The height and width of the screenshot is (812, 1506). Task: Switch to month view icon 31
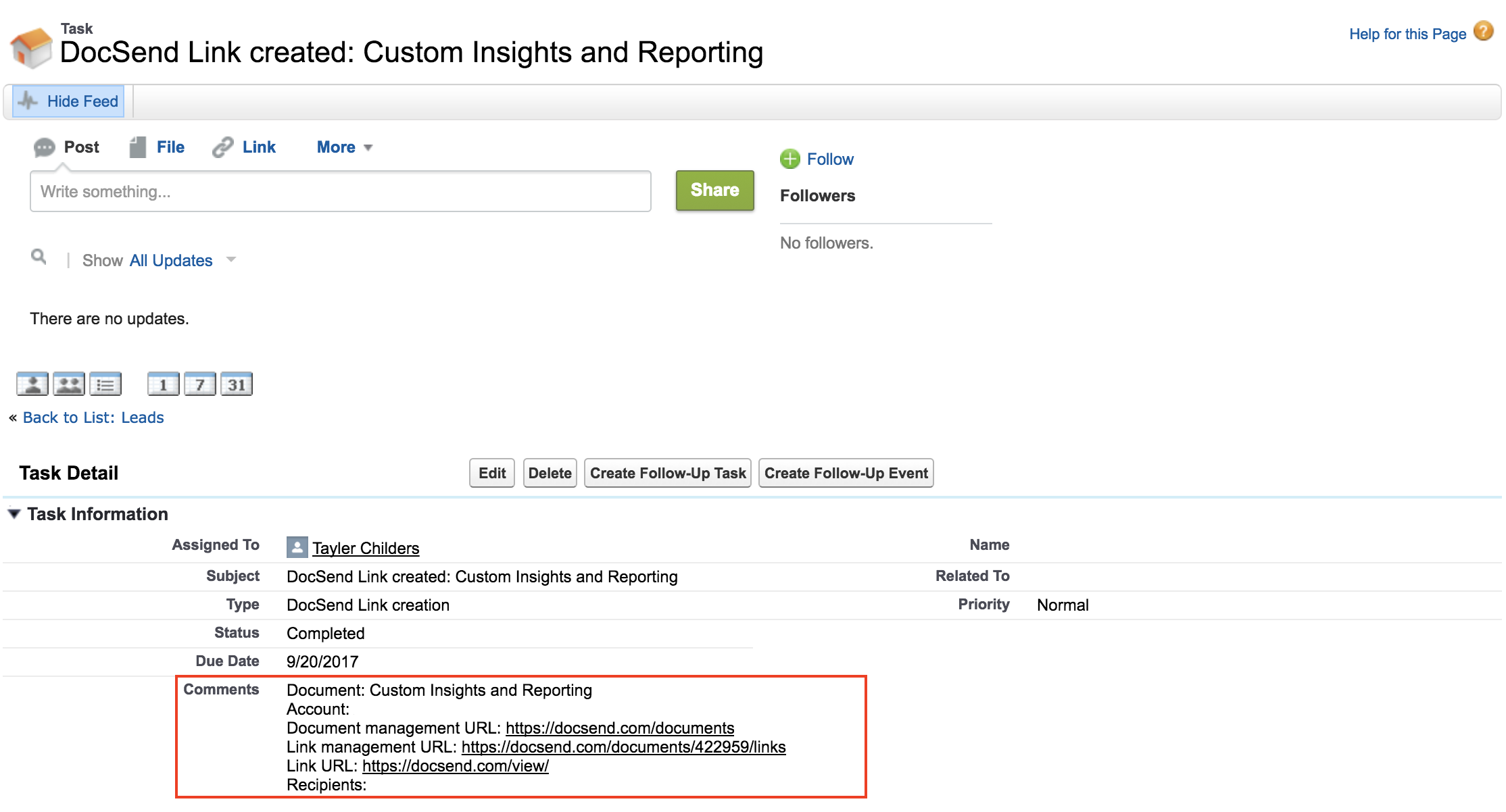(x=237, y=384)
